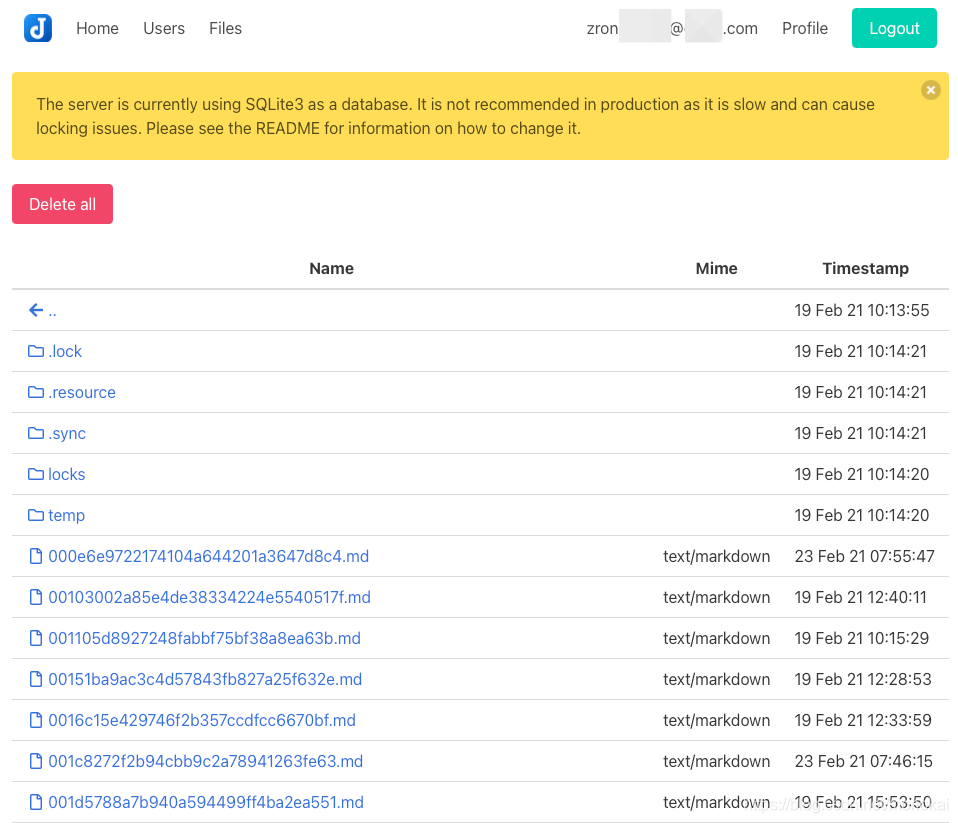Click file icon beside 00103002a85e4de38334224e5540517f.md
This screenshot has width=958, height=823.
(36, 597)
